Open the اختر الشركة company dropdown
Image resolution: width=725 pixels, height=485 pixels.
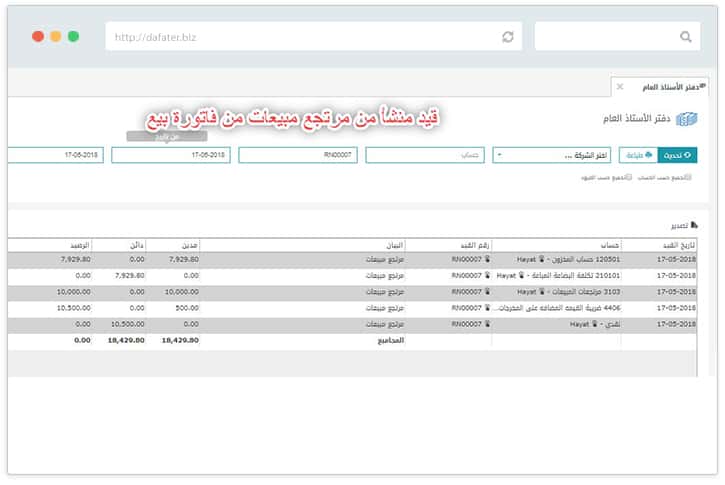click(x=552, y=155)
